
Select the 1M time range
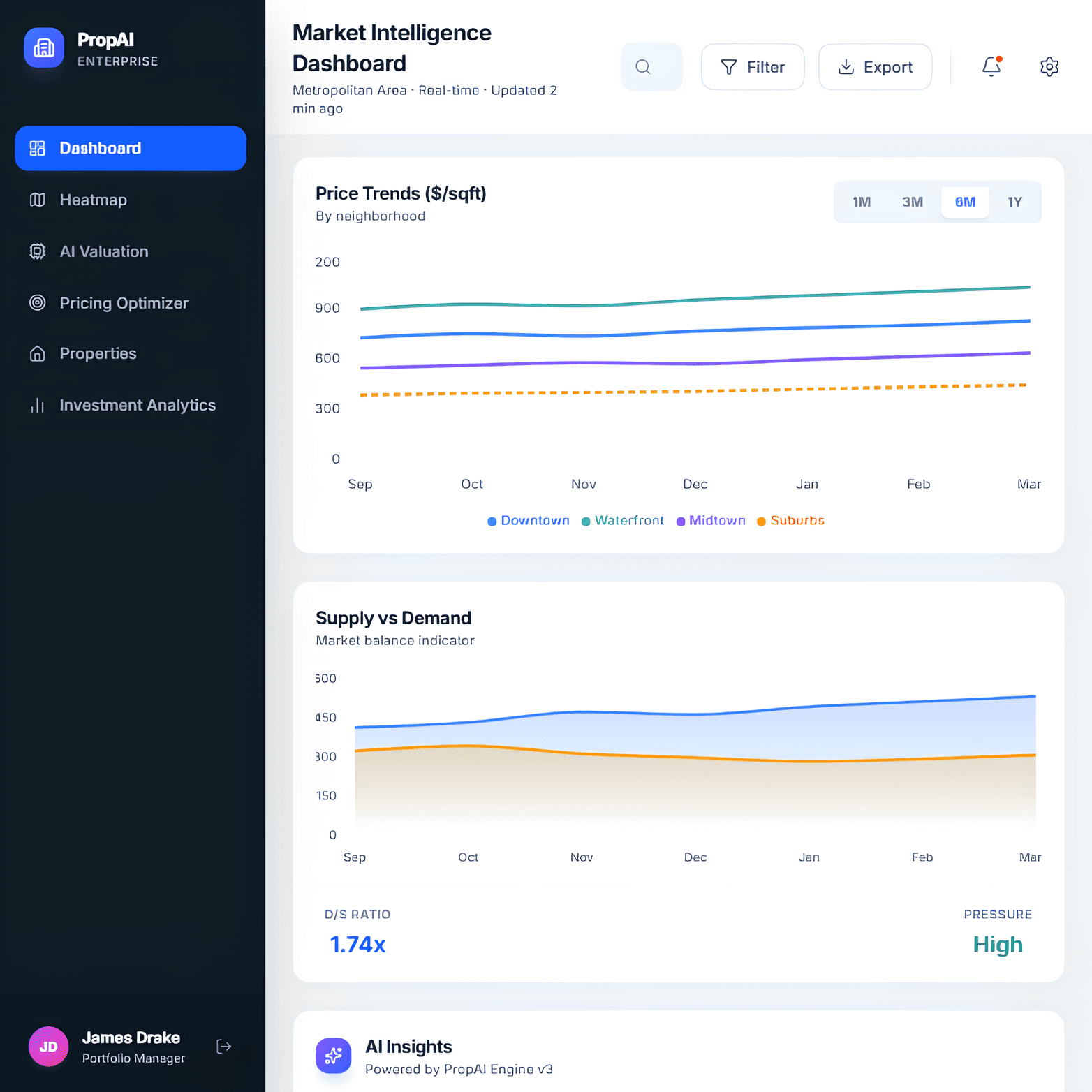pos(862,202)
